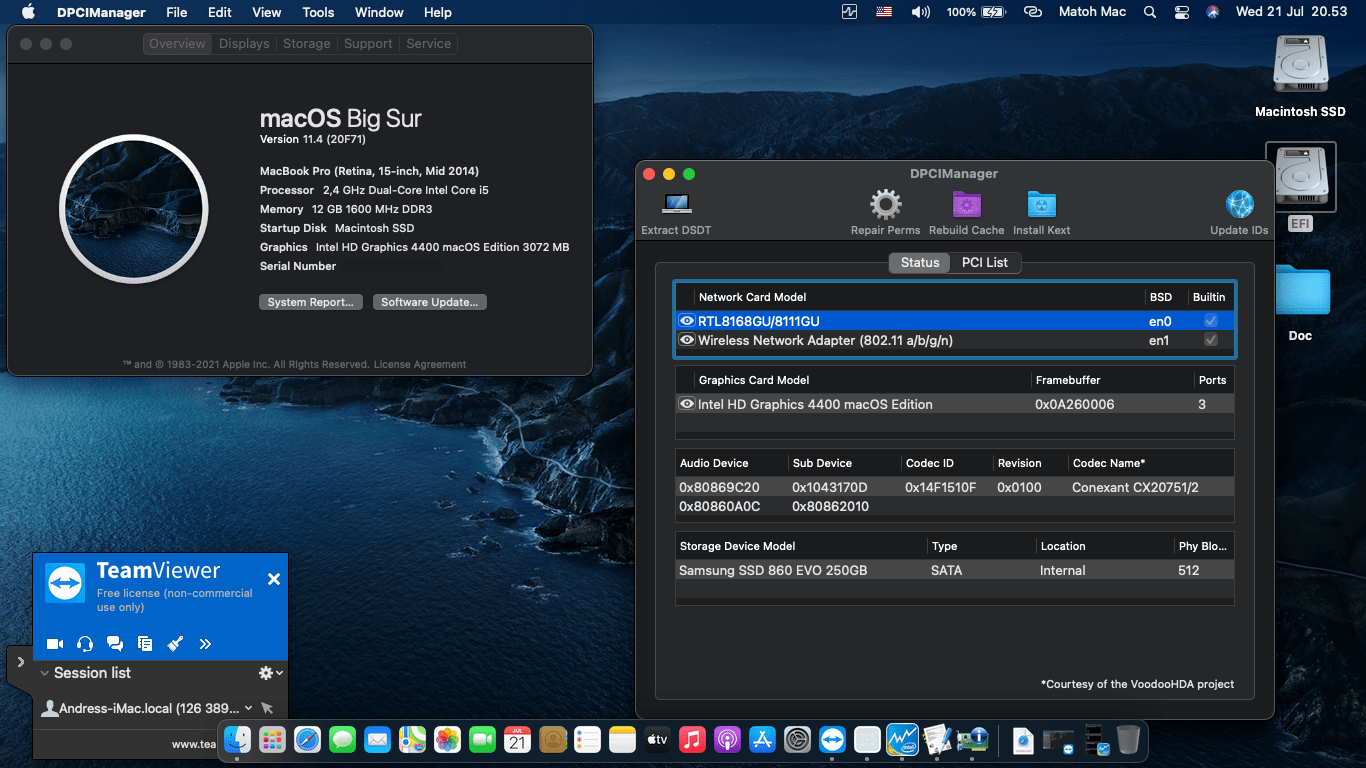Select the Status tab in DPCIManager
1366x768 pixels.
point(920,262)
